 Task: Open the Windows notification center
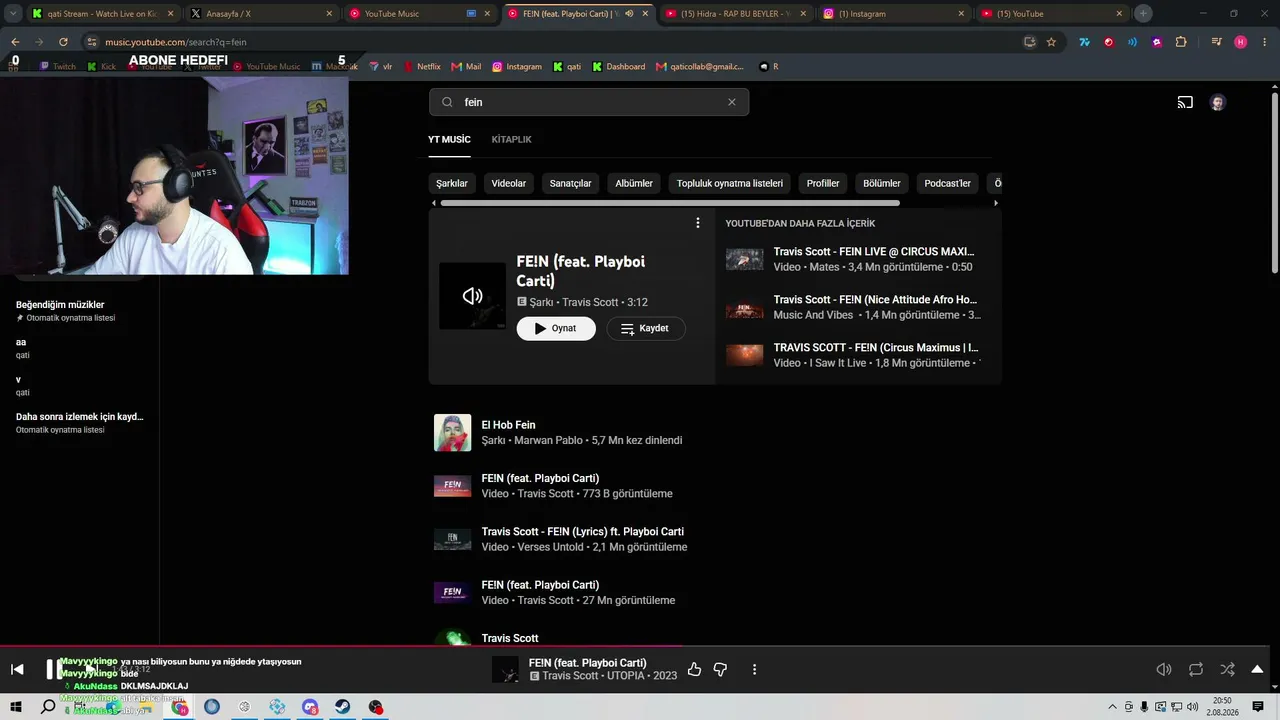click(x=1258, y=707)
